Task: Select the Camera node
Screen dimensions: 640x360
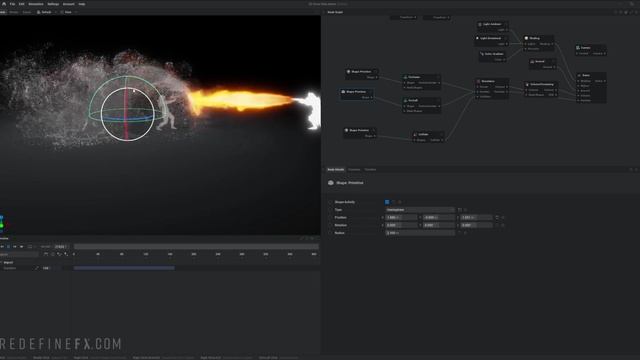Action: pos(591,50)
